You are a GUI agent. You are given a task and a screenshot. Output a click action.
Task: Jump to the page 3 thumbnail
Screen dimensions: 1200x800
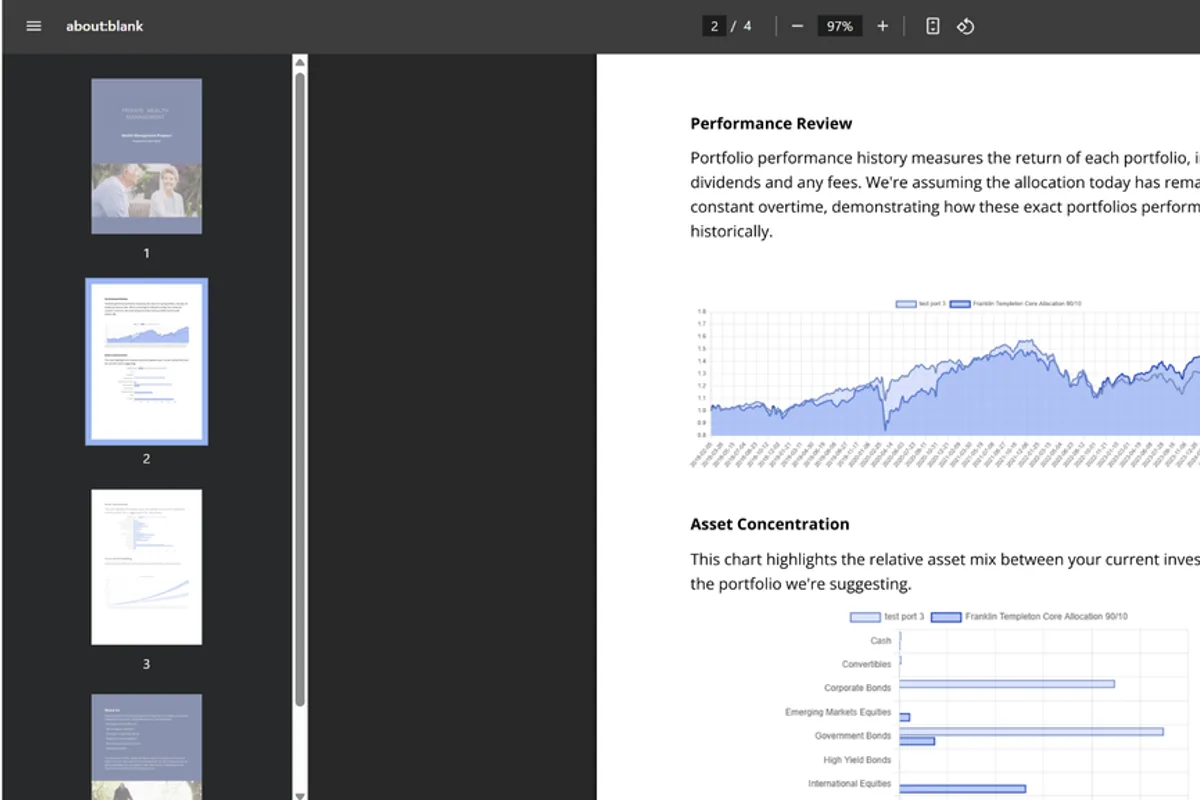point(146,566)
